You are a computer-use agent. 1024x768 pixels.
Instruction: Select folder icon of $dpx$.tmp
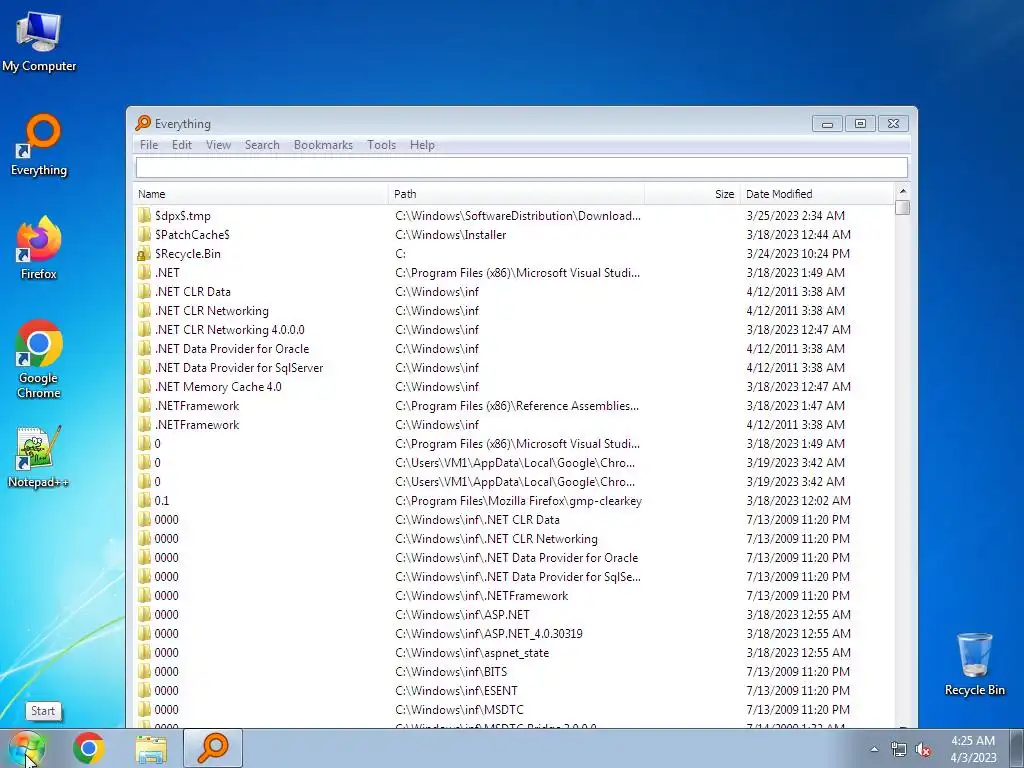click(x=144, y=216)
